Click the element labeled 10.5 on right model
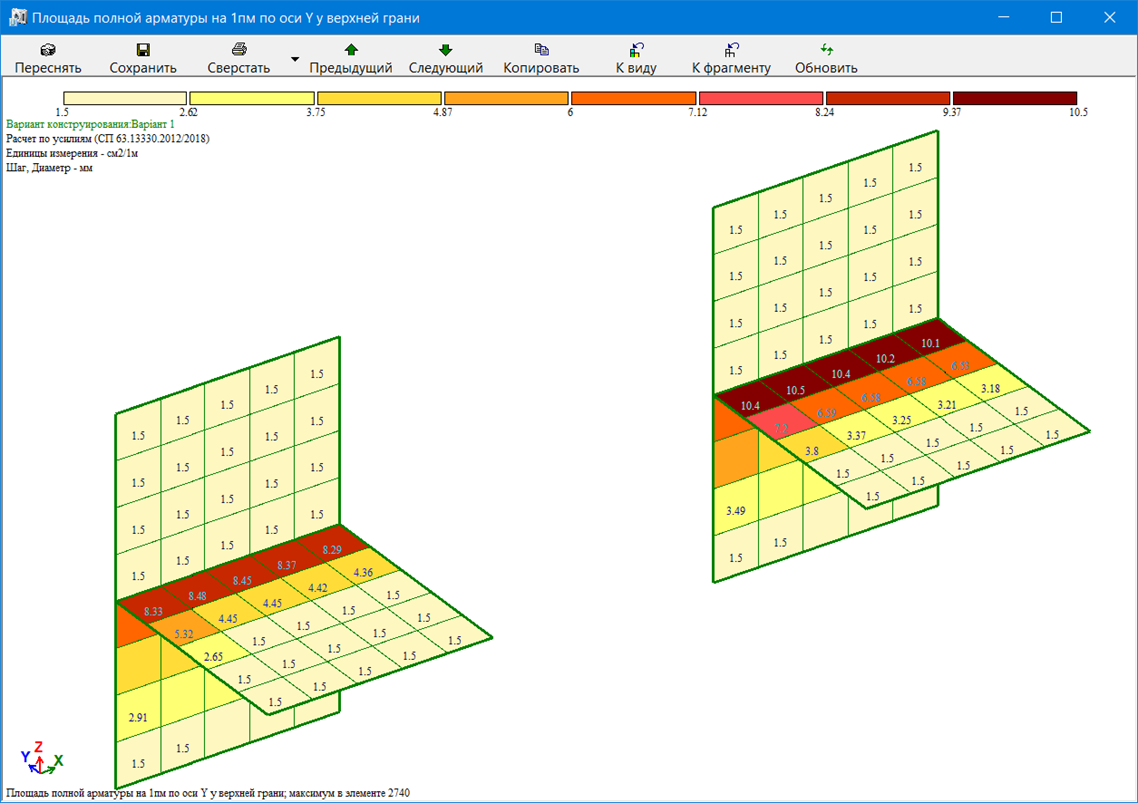The image size is (1138, 803). [x=796, y=390]
